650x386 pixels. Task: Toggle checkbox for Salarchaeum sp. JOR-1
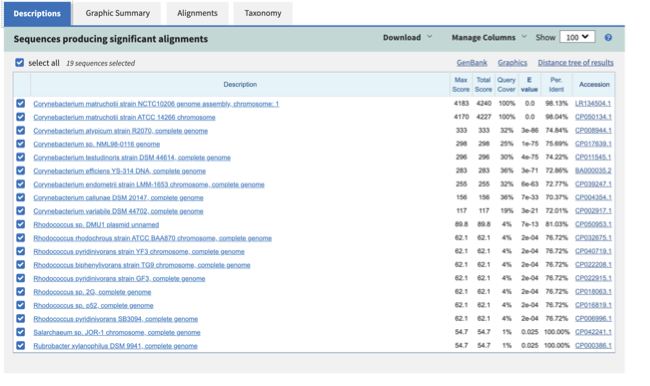coord(20,332)
